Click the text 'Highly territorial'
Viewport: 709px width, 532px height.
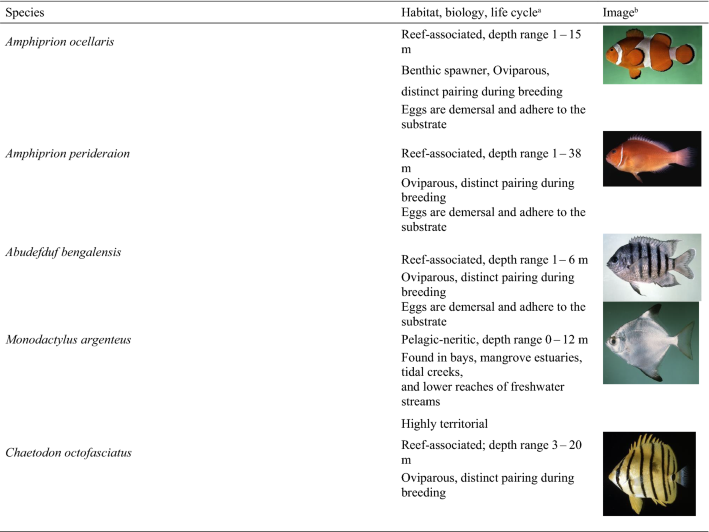click(444, 424)
